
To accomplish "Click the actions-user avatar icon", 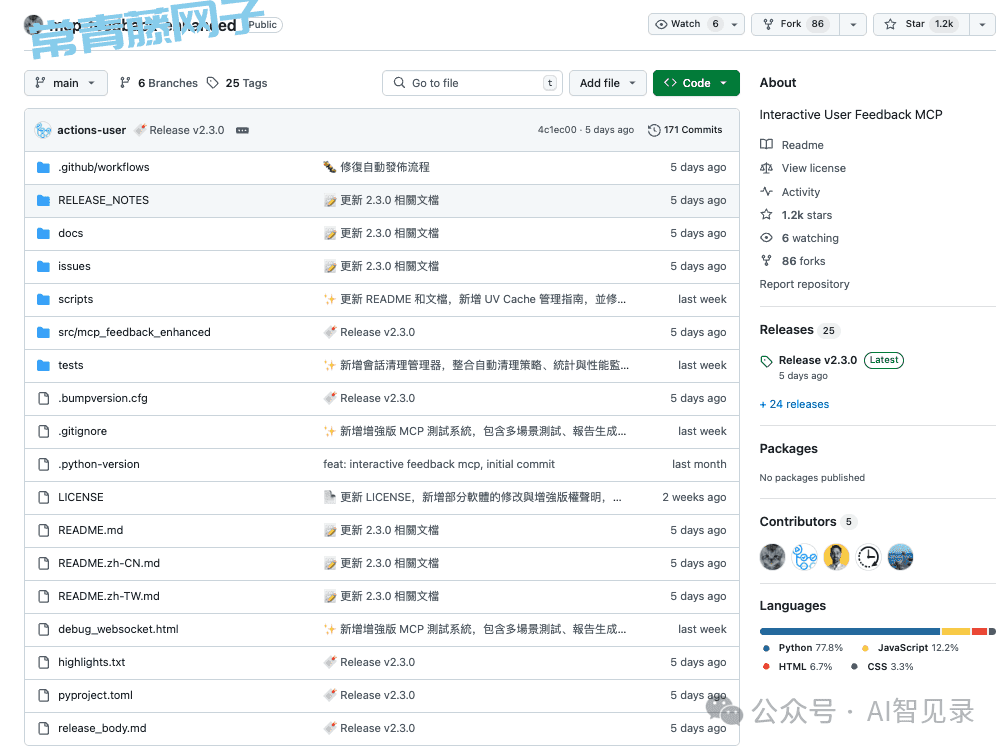I will pos(43,130).
